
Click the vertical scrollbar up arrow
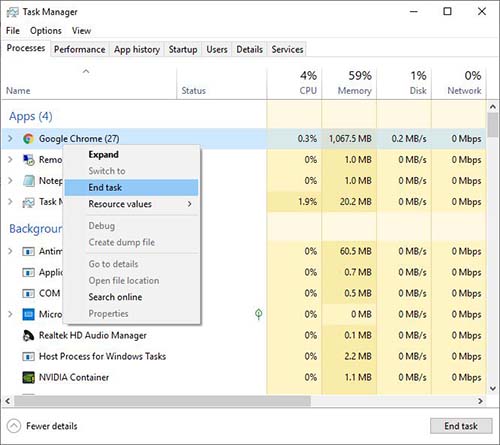[493, 107]
